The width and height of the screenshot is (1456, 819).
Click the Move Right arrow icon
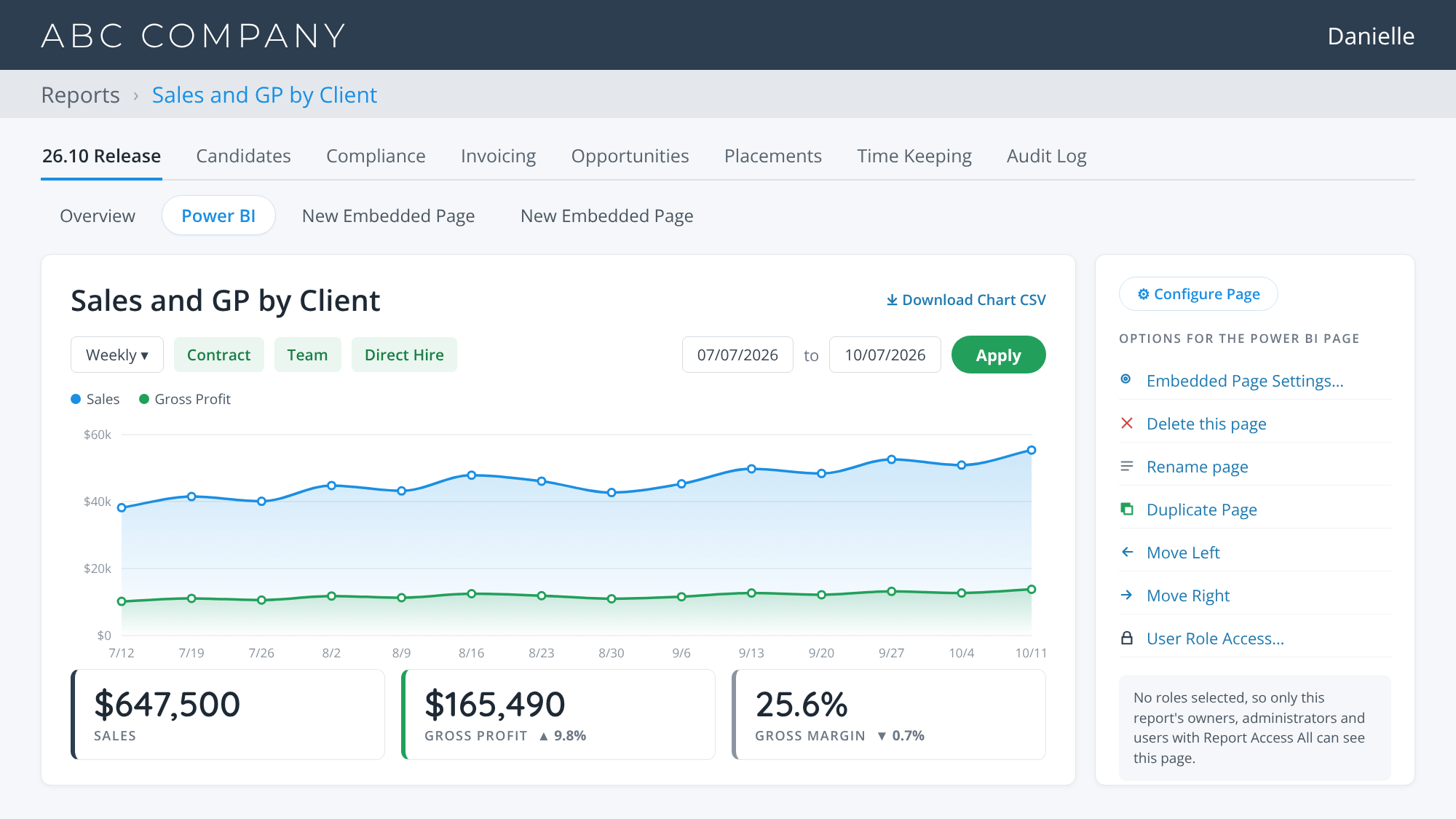[x=1127, y=595]
